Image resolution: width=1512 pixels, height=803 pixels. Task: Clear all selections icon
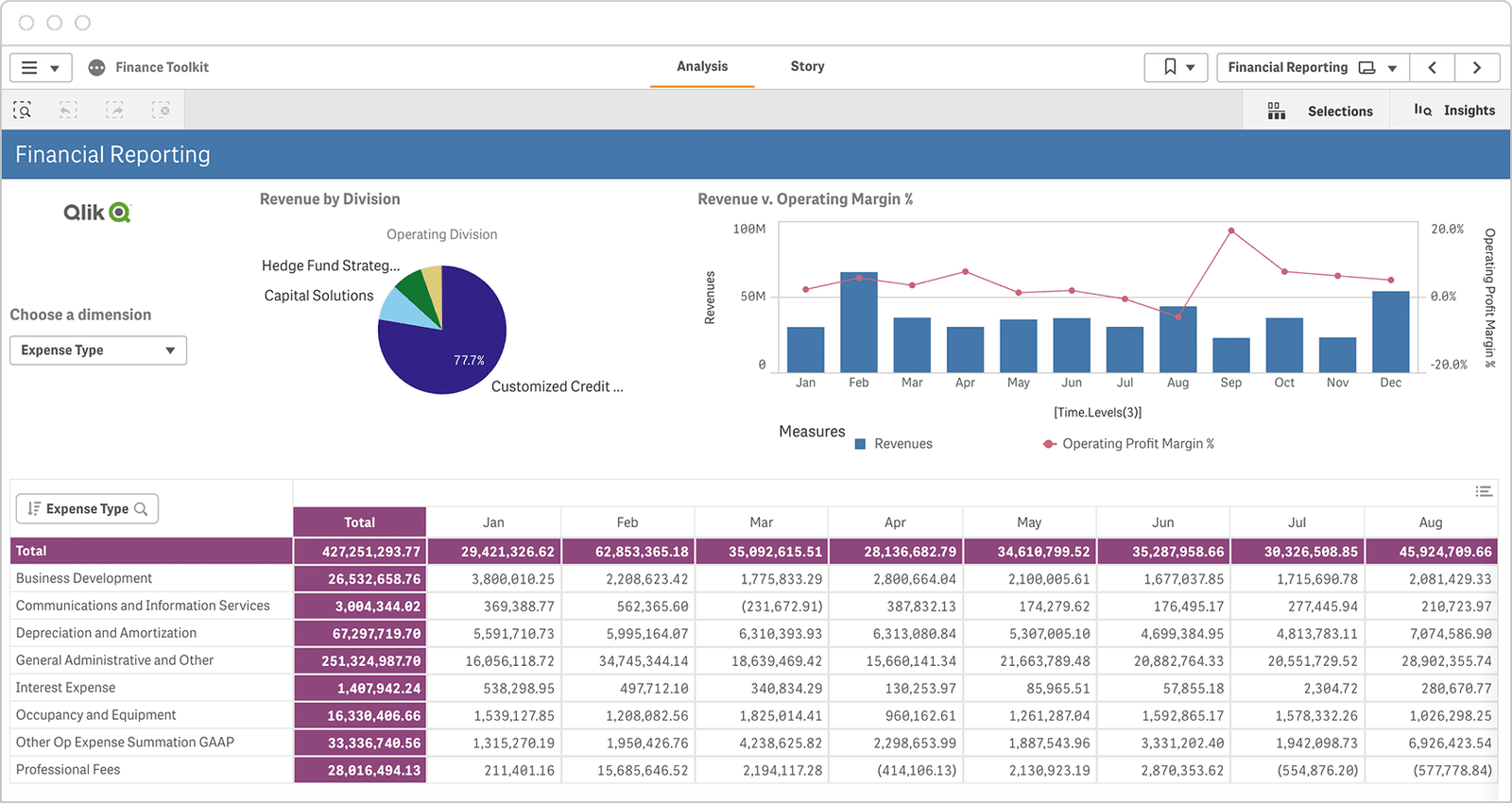pos(162,111)
